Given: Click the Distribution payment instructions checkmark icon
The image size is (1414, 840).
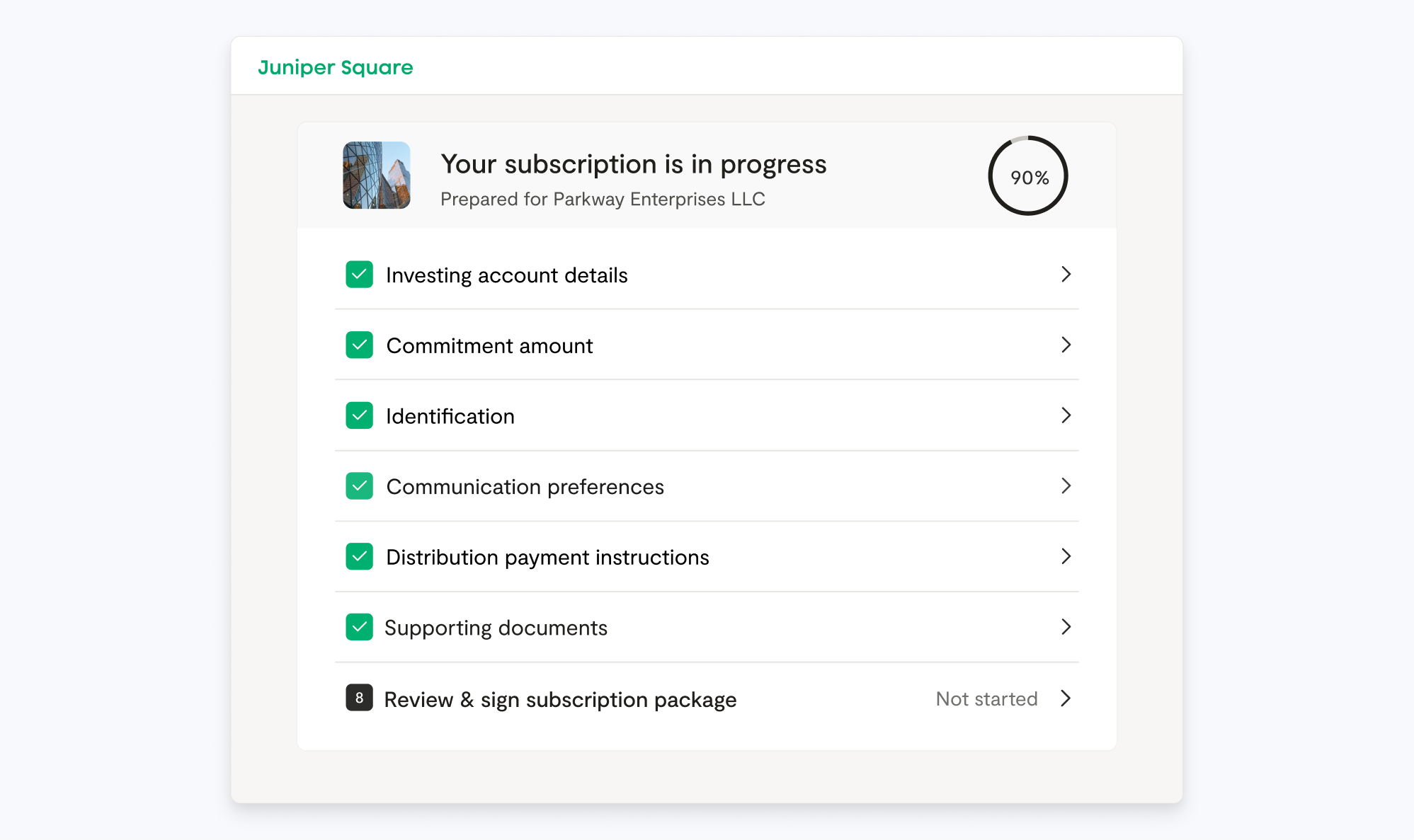Looking at the screenshot, I should (x=359, y=557).
